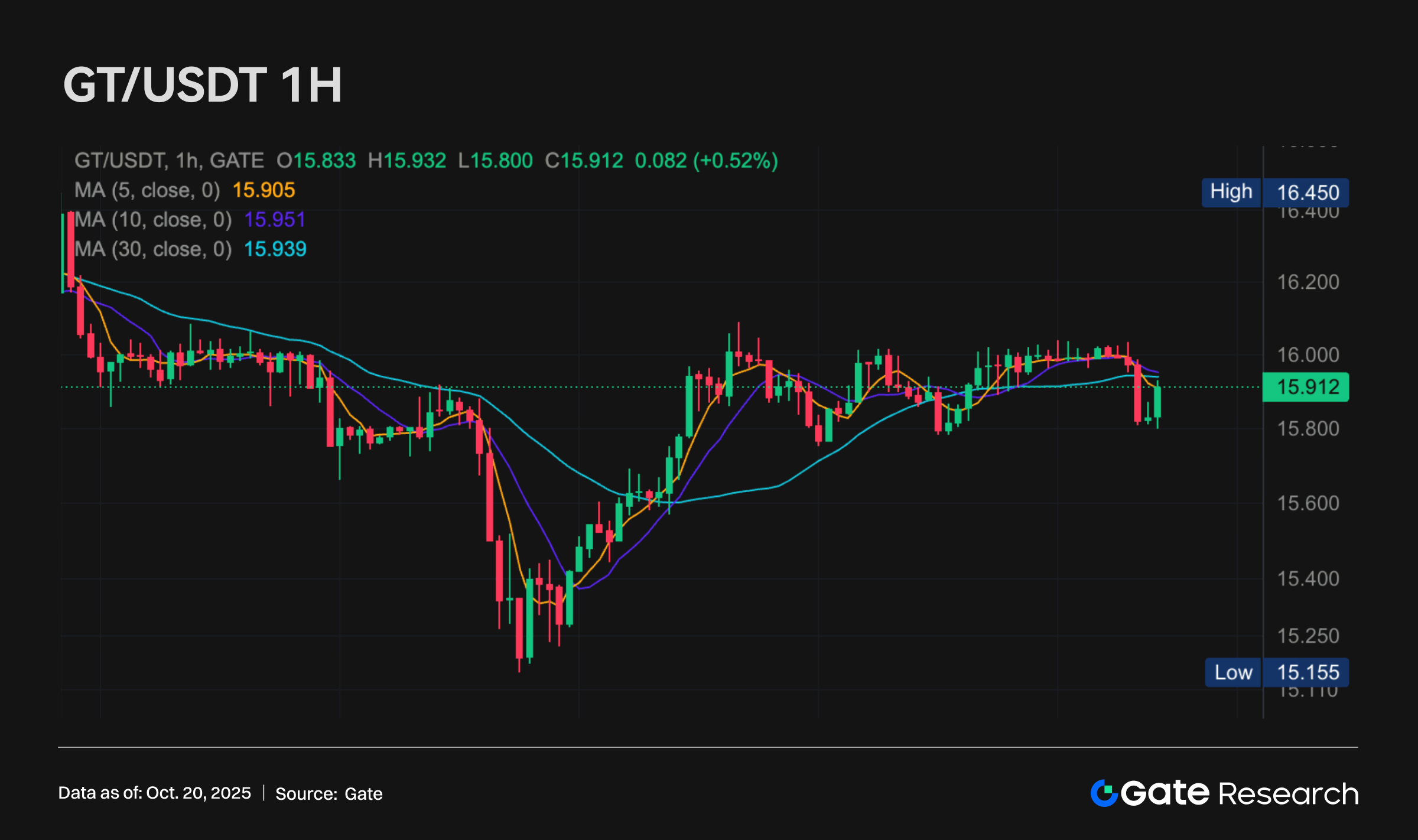Click the +0.52% change value

click(x=736, y=161)
